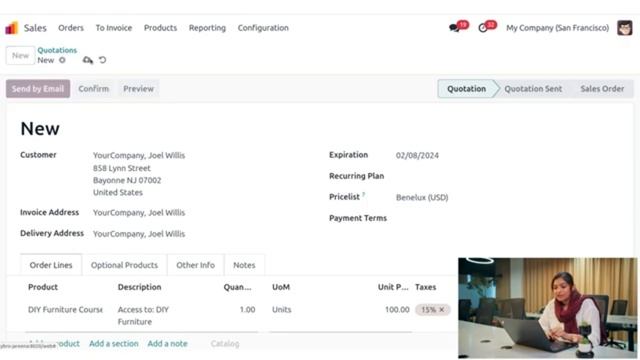Switch to the Notes tab
This screenshot has width=640, height=360.
(x=244, y=265)
